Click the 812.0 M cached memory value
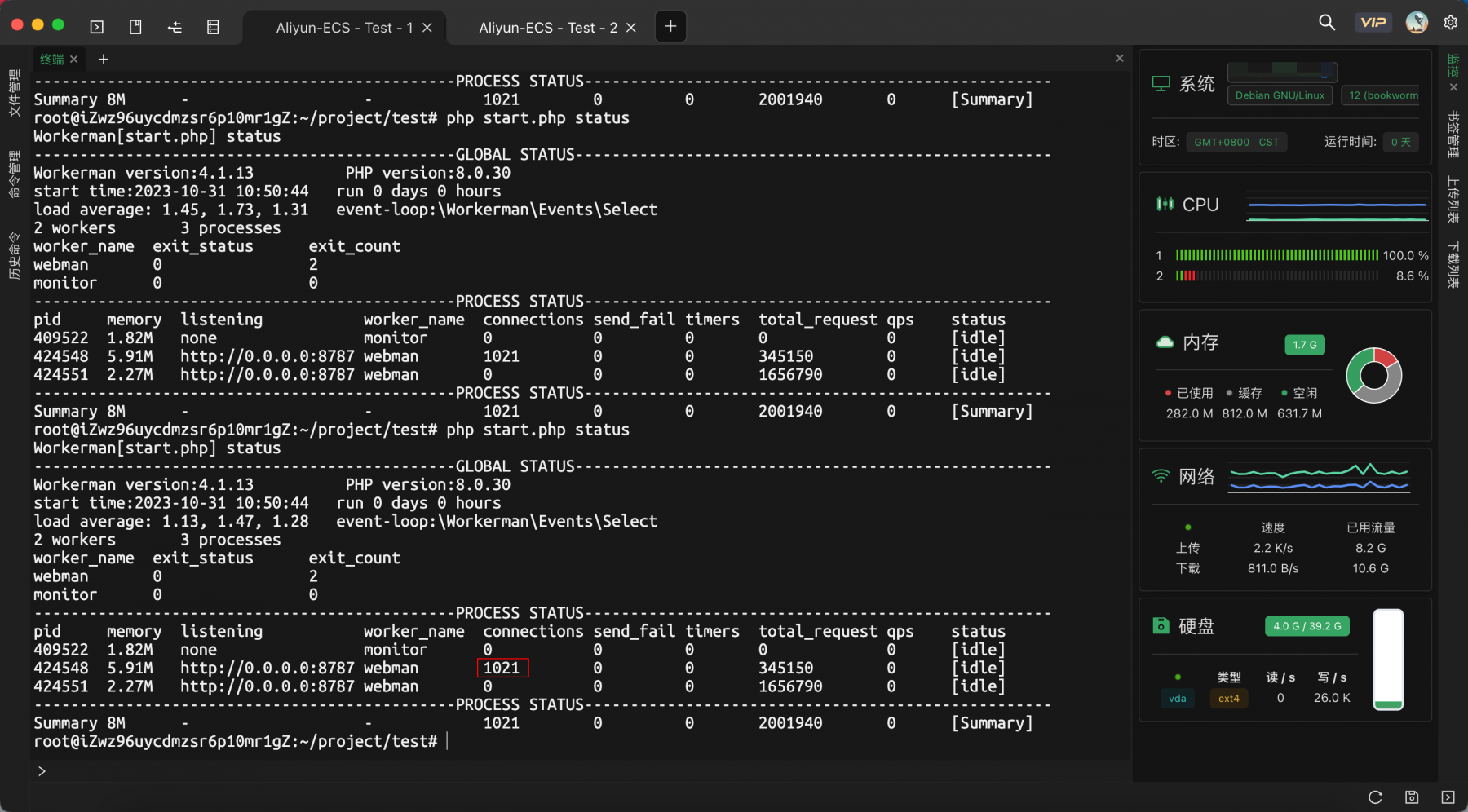Viewport: 1468px width, 812px height. click(1245, 413)
